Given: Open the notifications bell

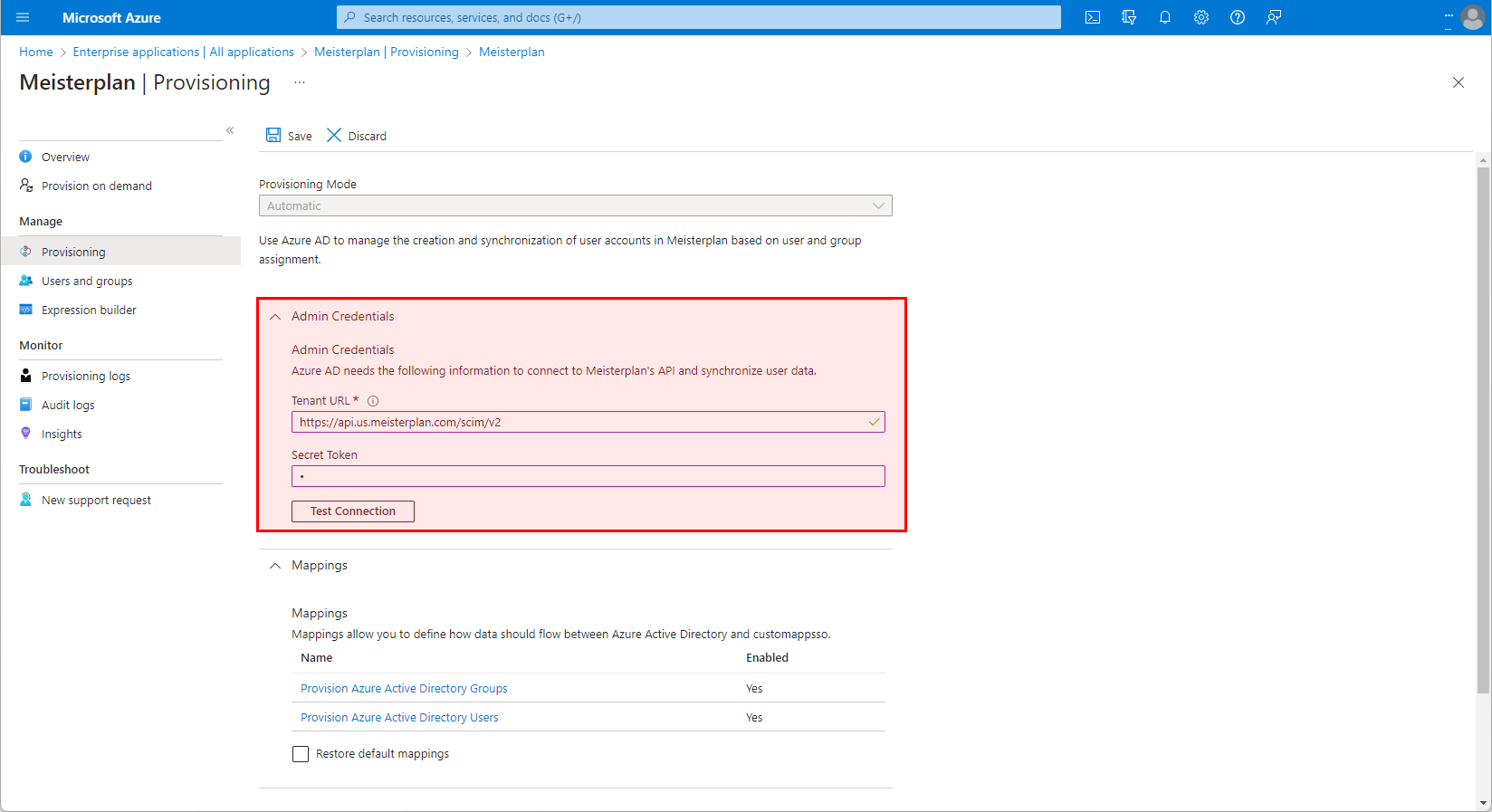Looking at the screenshot, I should click(1165, 17).
